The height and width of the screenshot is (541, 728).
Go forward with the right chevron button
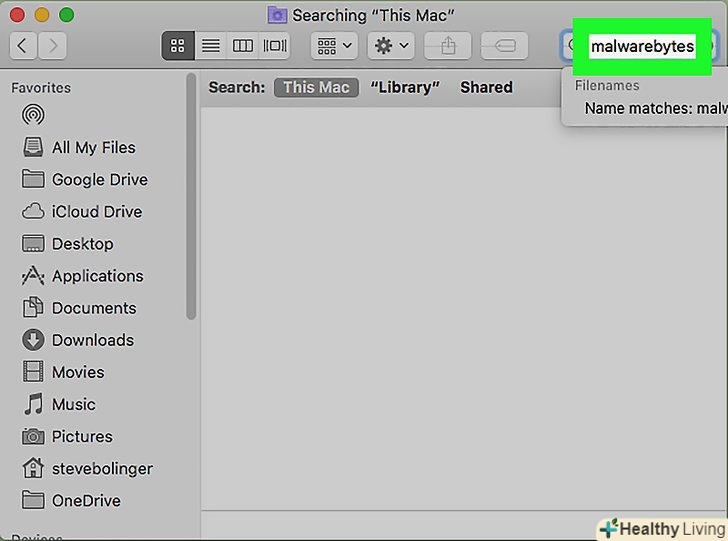[52, 46]
